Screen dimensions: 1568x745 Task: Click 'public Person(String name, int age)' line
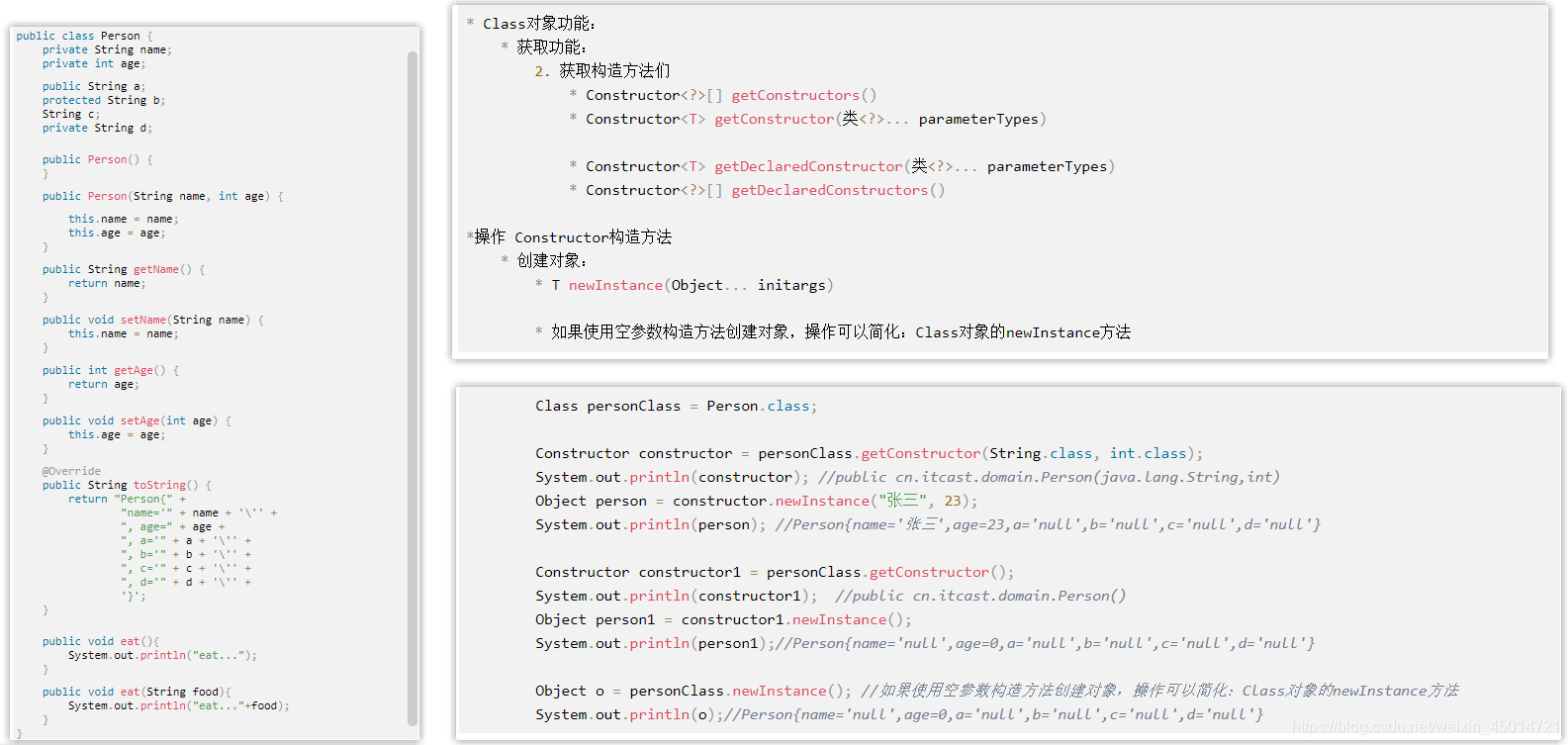coord(163,196)
